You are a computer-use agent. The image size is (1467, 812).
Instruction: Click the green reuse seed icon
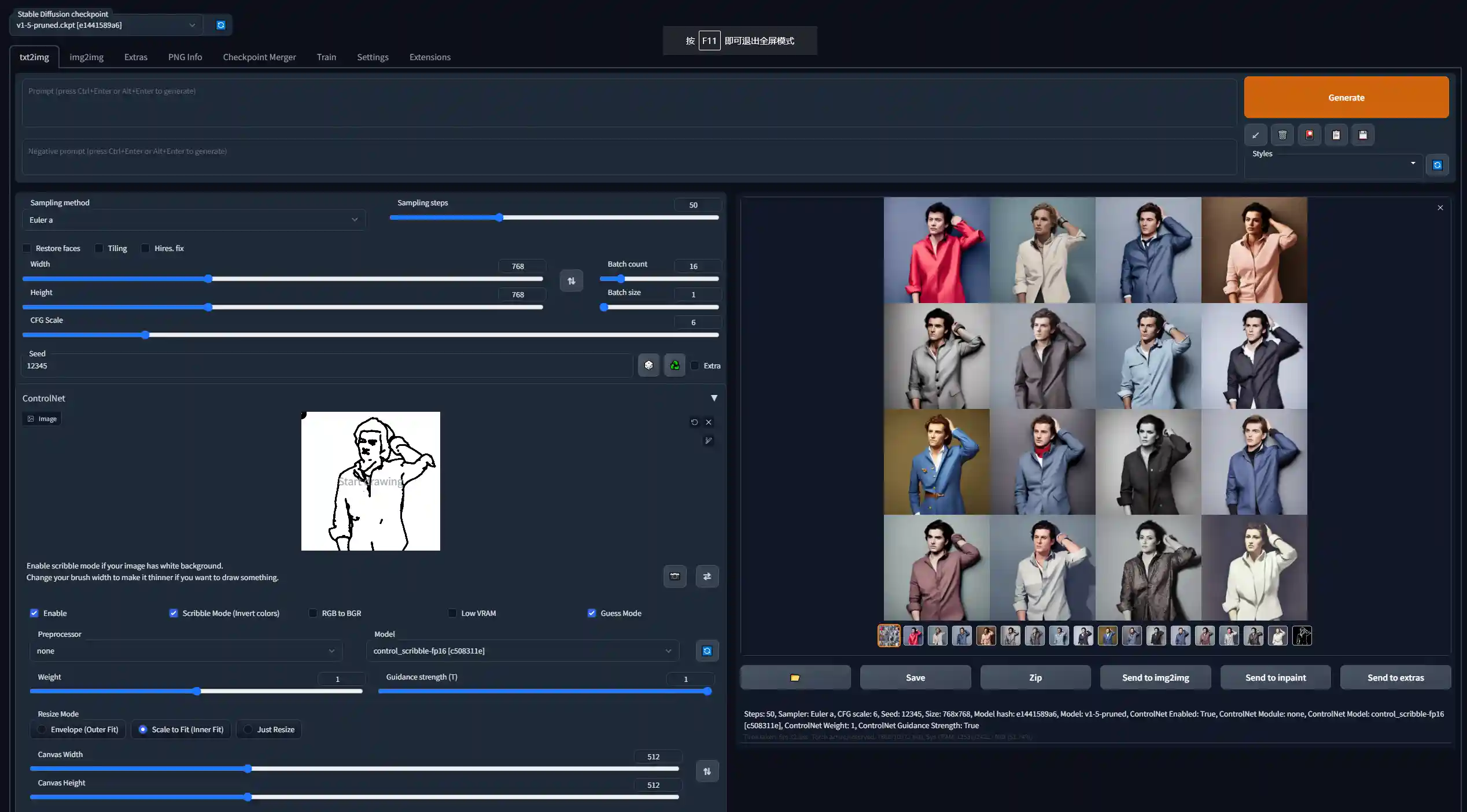pyautogui.click(x=674, y=366)
